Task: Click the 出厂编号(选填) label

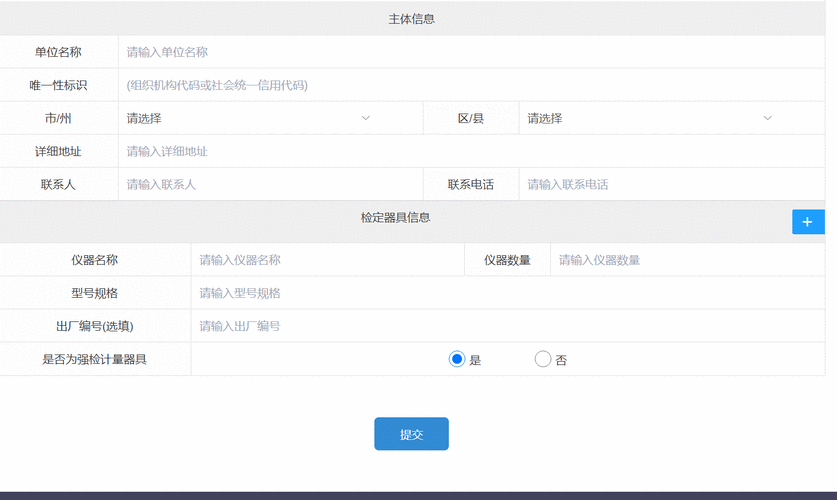Action: [x=94, y=326]
